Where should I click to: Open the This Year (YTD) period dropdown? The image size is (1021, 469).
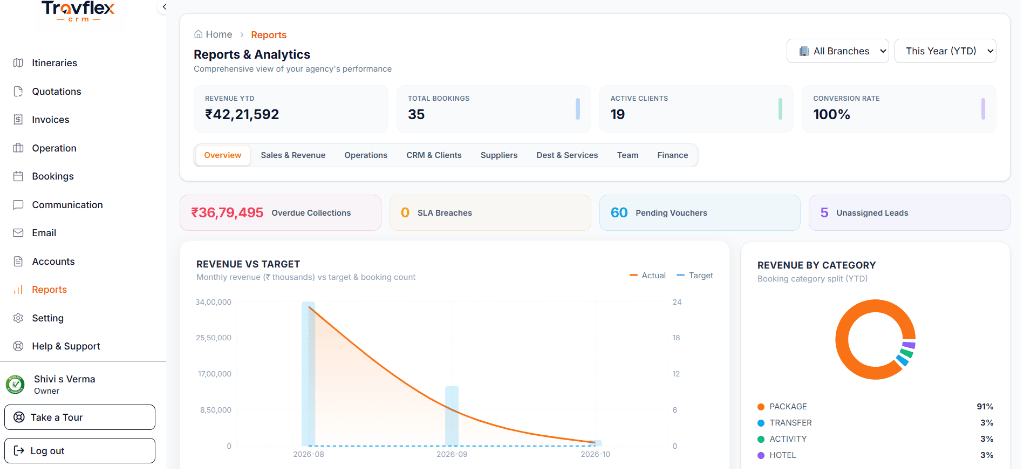tap(945, 51)
